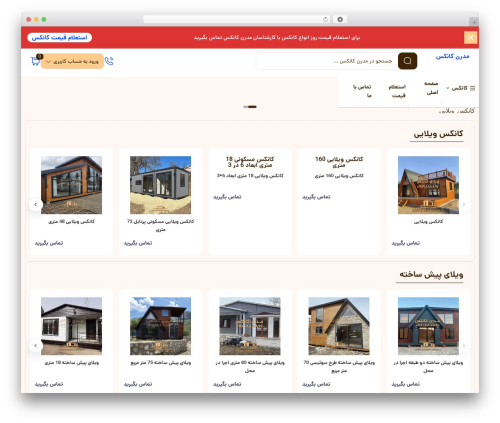Open the کانکس ویلایی 160 متری title
Image resolution: width=500 pixels, height=423 pixels.
pyautogui.click(x=339, y=162)
